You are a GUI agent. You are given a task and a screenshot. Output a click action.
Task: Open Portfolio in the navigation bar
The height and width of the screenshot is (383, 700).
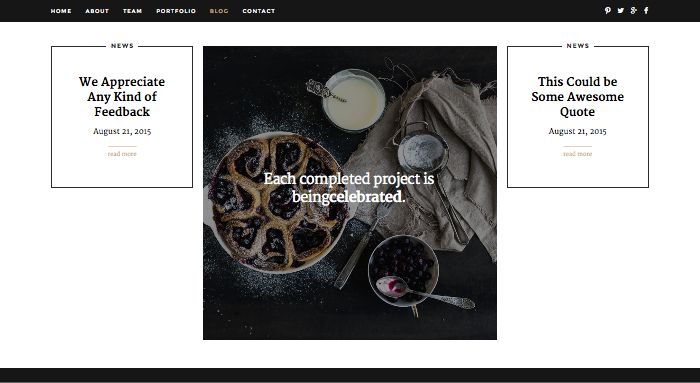coord(176,11)
